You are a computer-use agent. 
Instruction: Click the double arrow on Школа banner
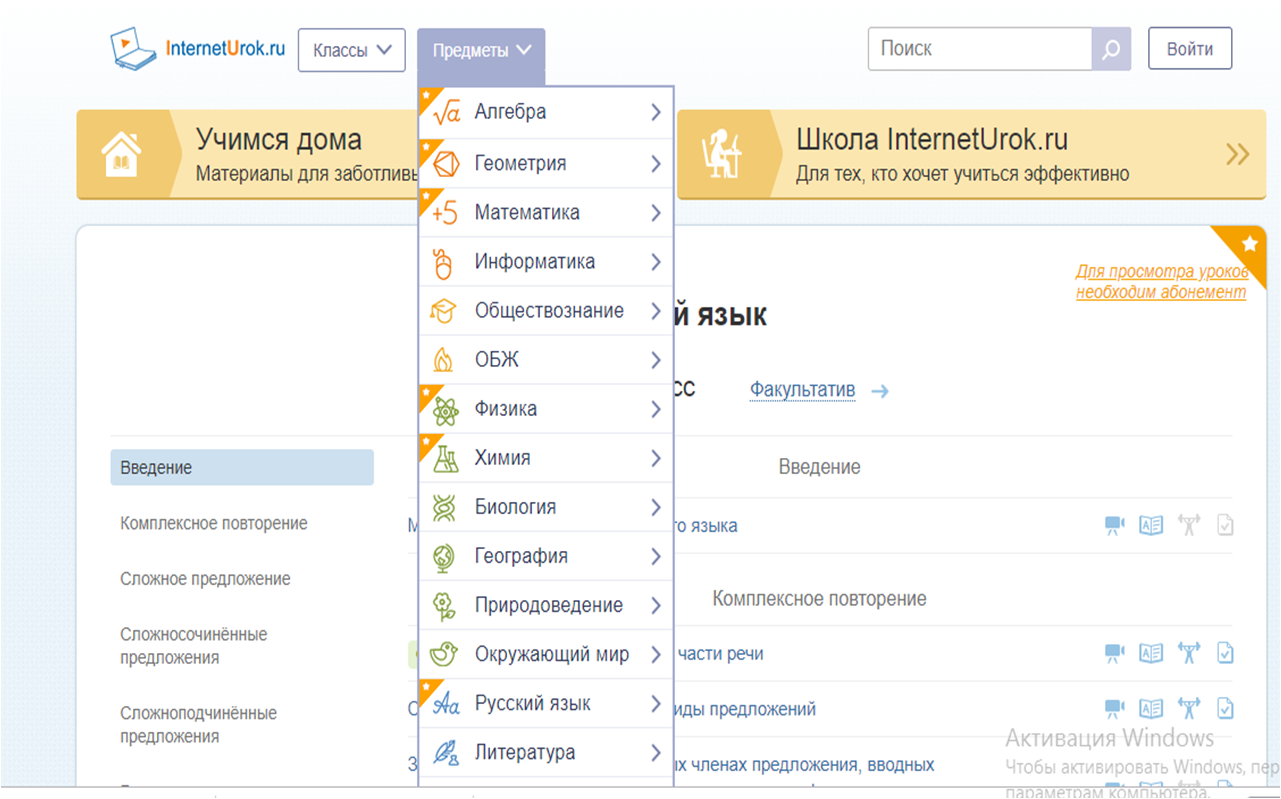pos(1237,154)
